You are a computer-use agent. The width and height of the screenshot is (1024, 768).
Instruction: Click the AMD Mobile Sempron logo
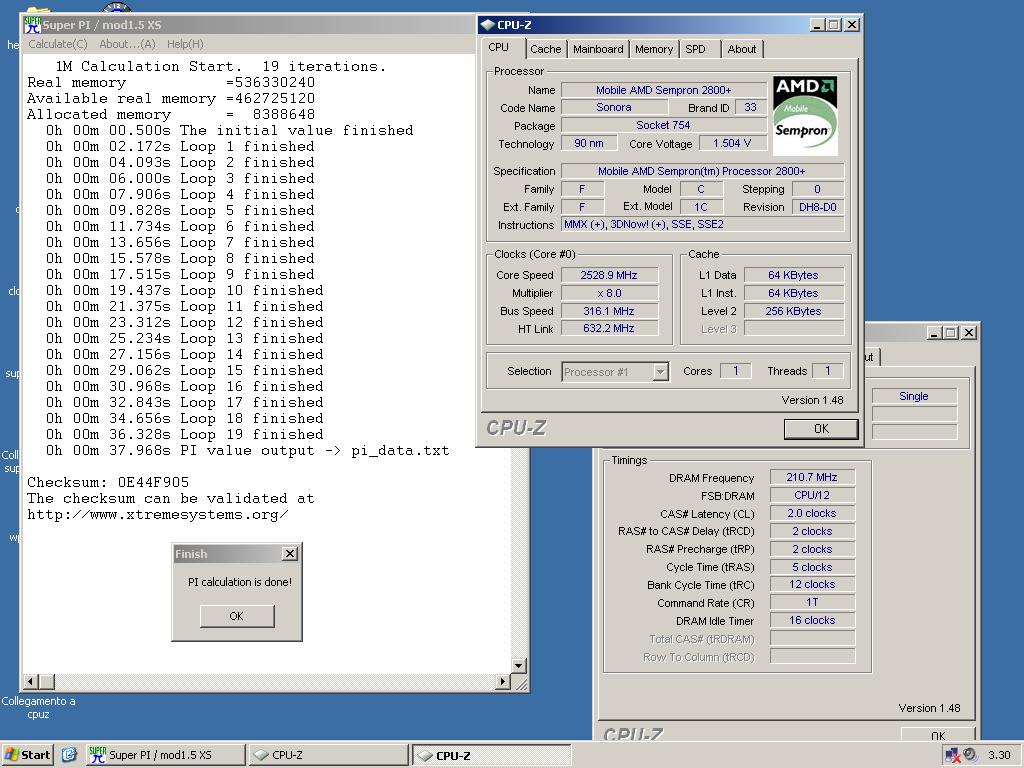pos(805,116)
